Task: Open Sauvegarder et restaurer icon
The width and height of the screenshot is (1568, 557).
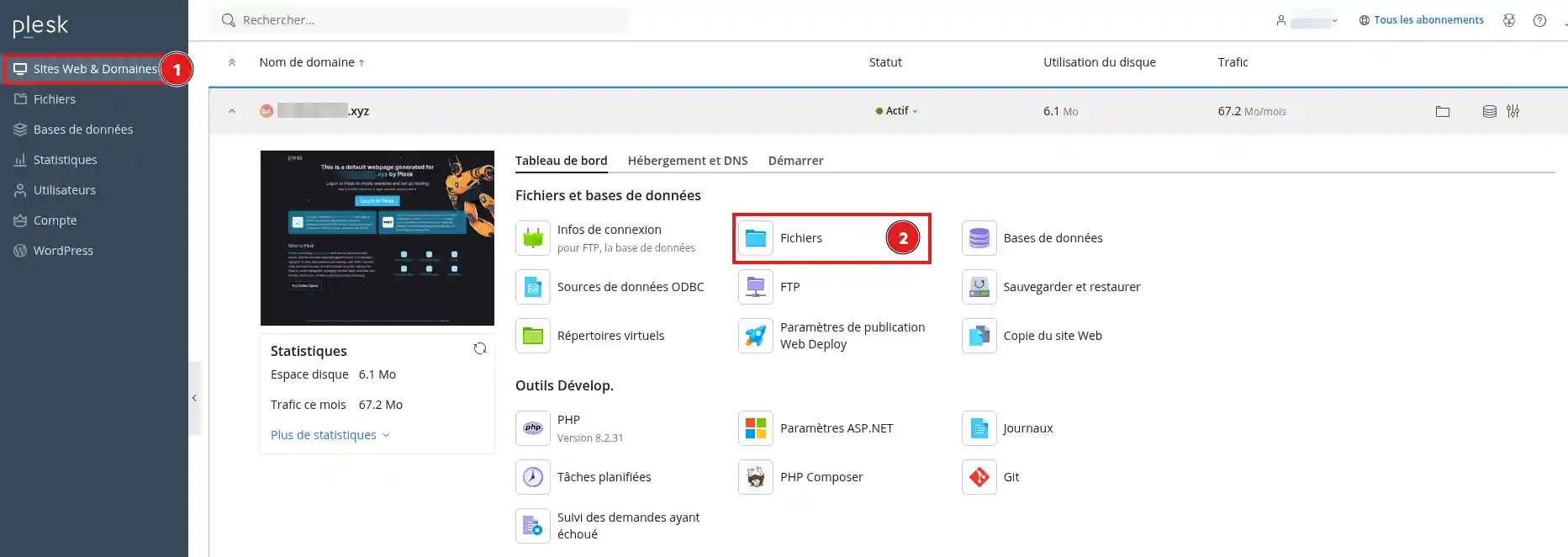Action: click(x=979, y=287)
